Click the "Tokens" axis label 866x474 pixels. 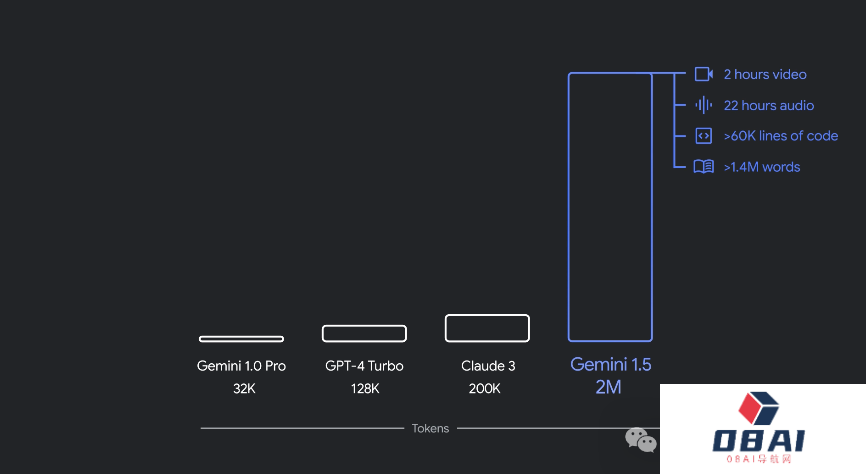click(430, 428)
